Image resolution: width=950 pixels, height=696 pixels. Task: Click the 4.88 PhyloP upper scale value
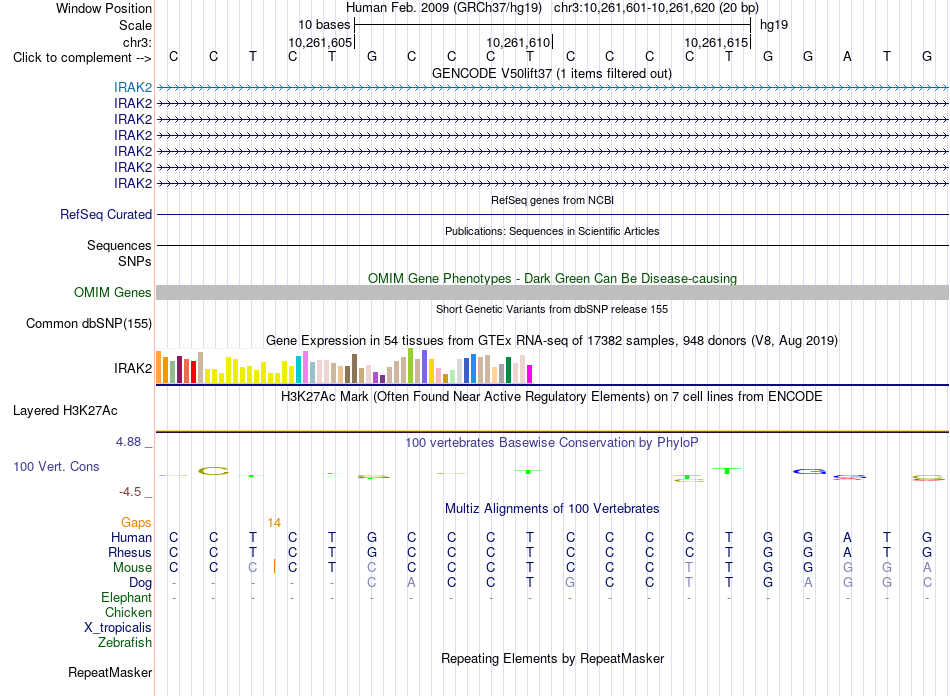point(128,442)
